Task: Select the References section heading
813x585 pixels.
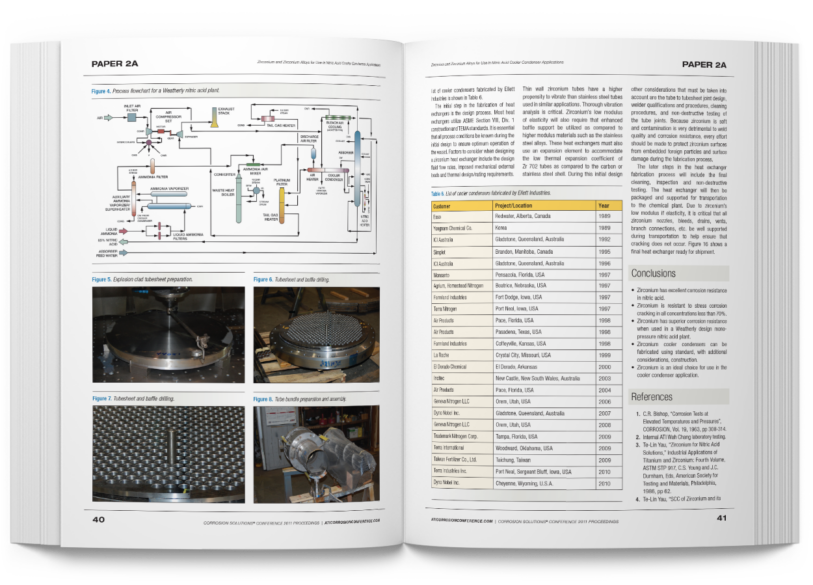Action: point(651,396)
